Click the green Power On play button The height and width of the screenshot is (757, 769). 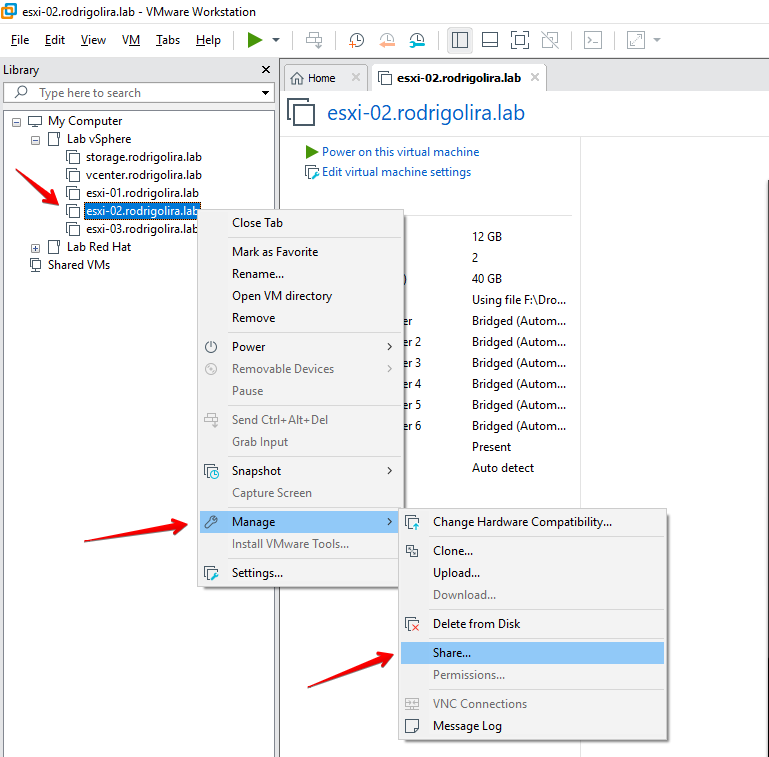(x=255, y=40)
